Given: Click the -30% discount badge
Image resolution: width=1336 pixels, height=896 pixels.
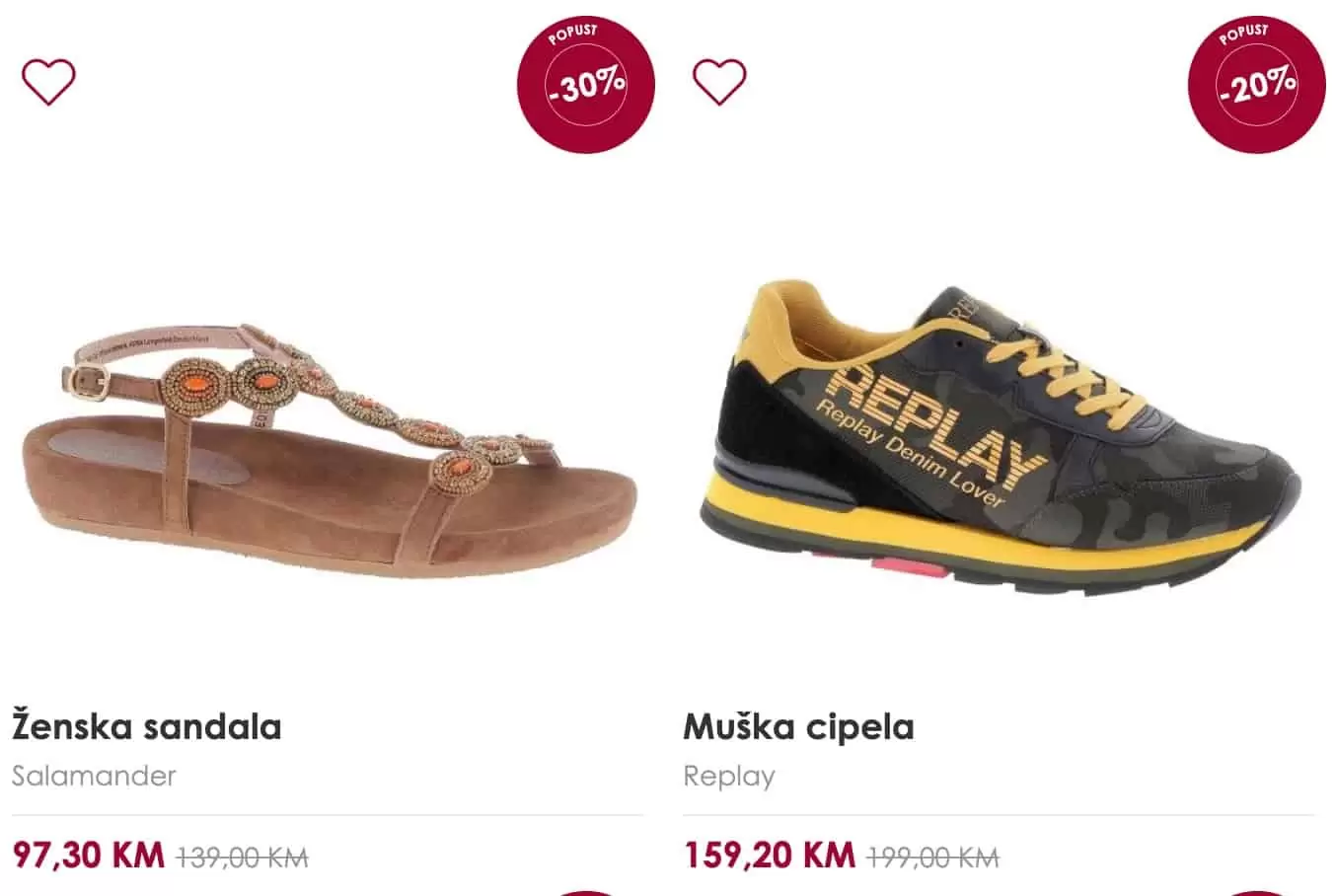Looking at the screenshot, I should [x=586, y=84].
